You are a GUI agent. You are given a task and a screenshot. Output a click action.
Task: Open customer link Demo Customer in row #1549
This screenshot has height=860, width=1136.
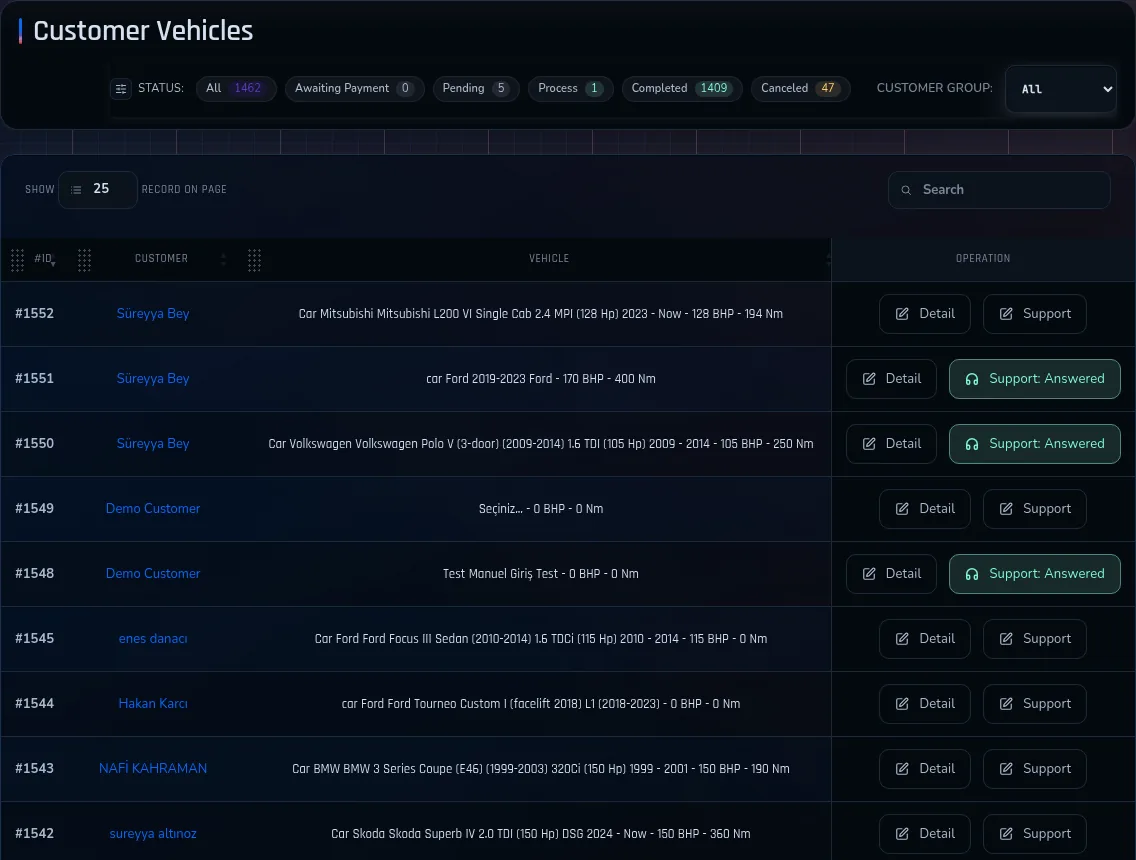(153, 509)
